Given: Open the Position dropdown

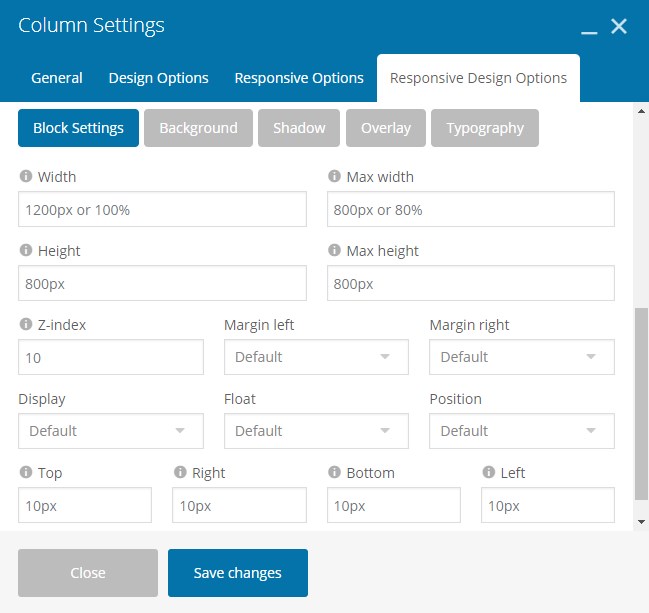Looking at the screenshot, I should tap(521, 431).
